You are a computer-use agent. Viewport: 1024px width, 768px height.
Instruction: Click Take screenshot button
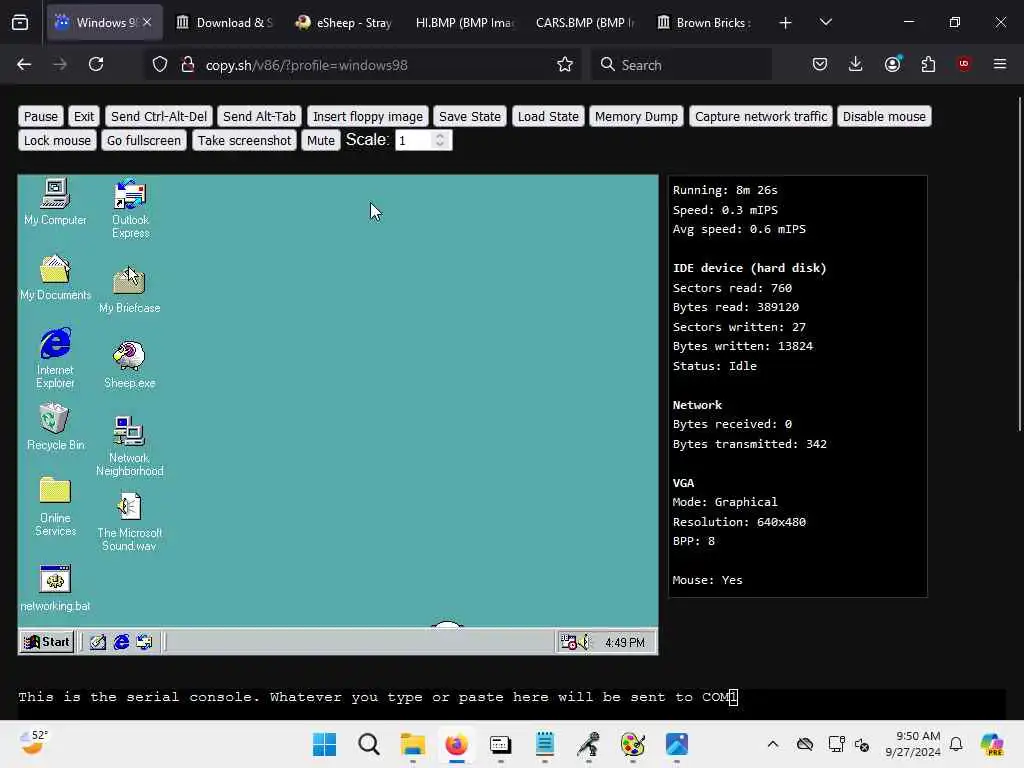tap(244, 140)
